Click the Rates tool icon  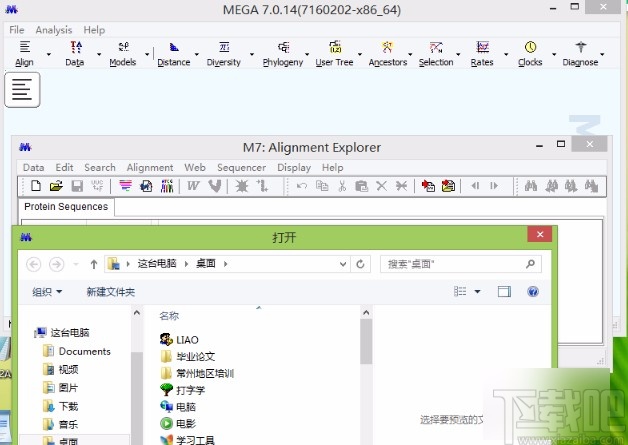(x=482, y=53)
